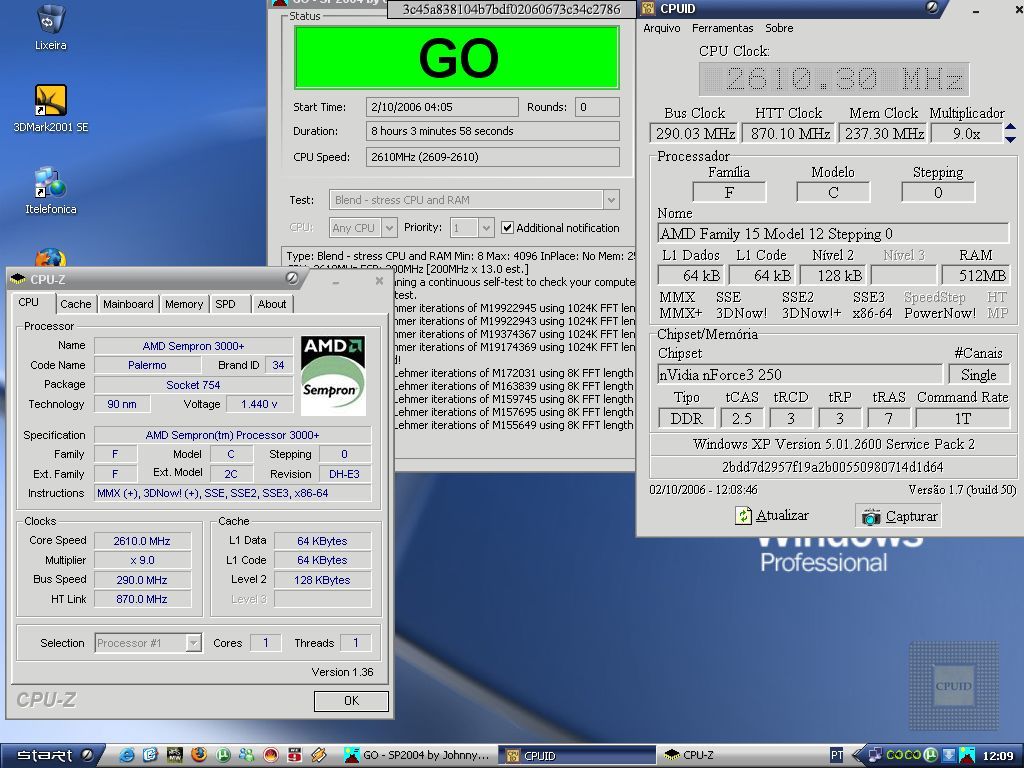Open MSN Messenger from the quick launch bar

coord(246,755)
